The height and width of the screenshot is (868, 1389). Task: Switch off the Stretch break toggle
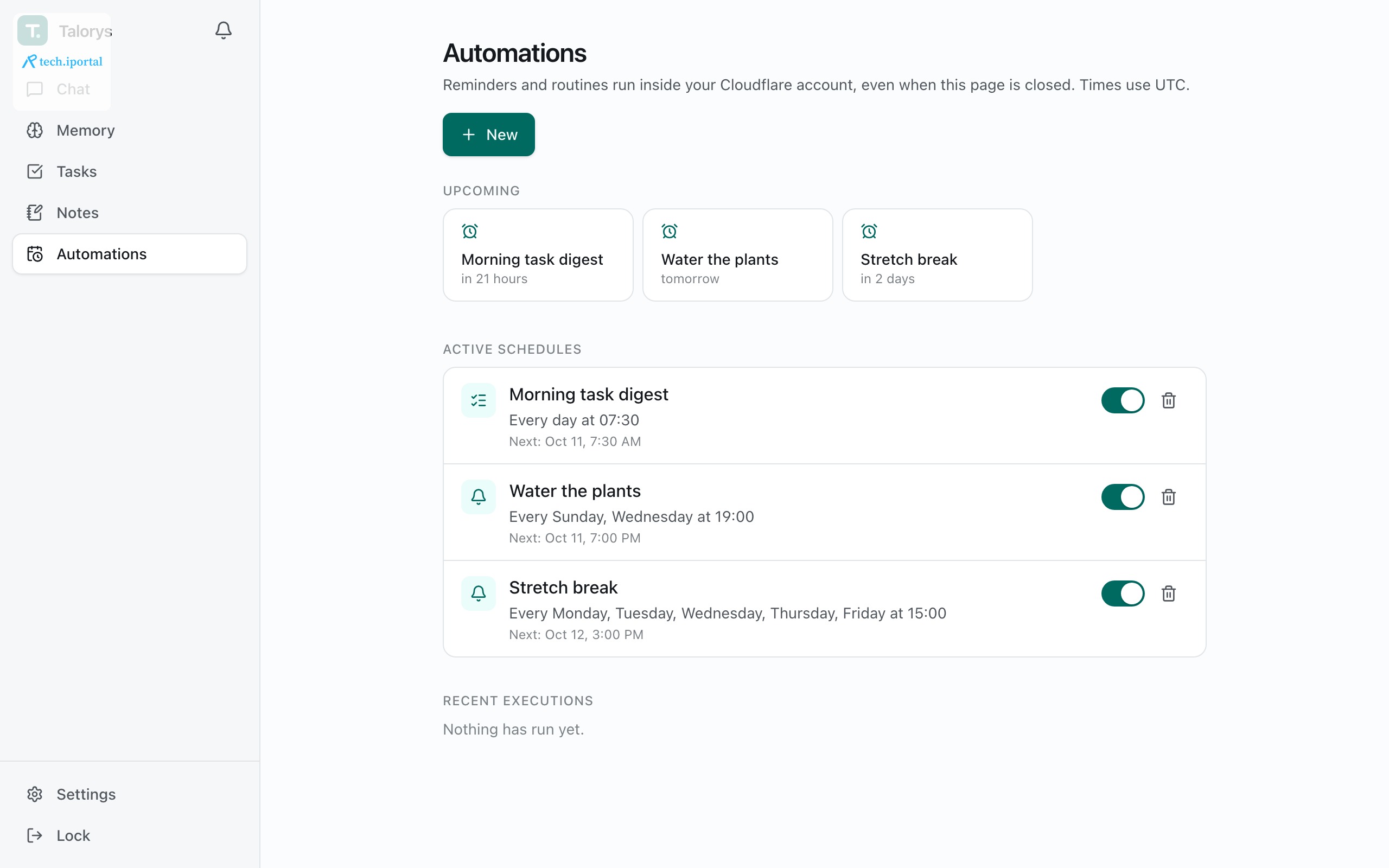pos(1123,593)
